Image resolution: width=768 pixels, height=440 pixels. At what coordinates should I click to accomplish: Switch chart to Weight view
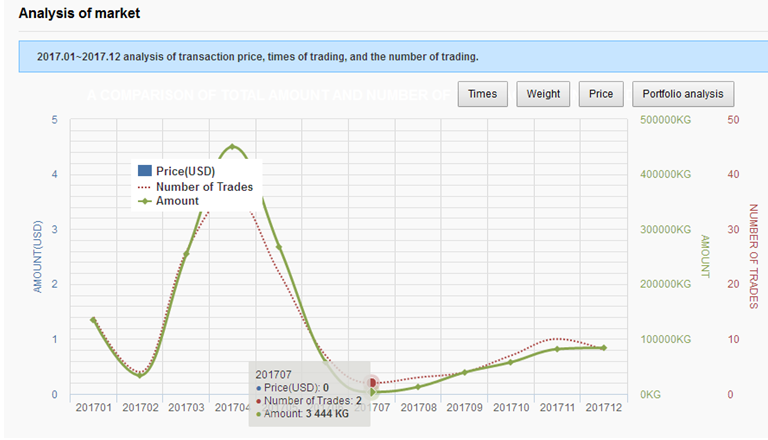click(544, 94)
